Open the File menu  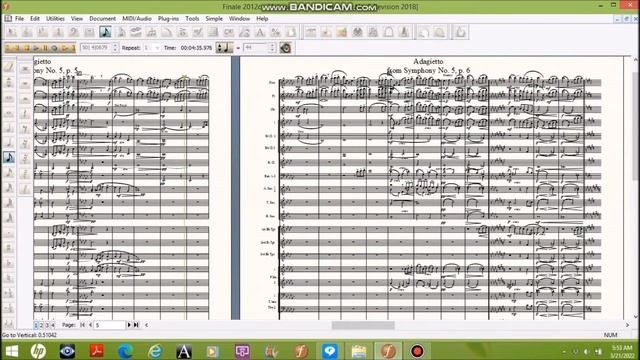(x=19, y=18)
